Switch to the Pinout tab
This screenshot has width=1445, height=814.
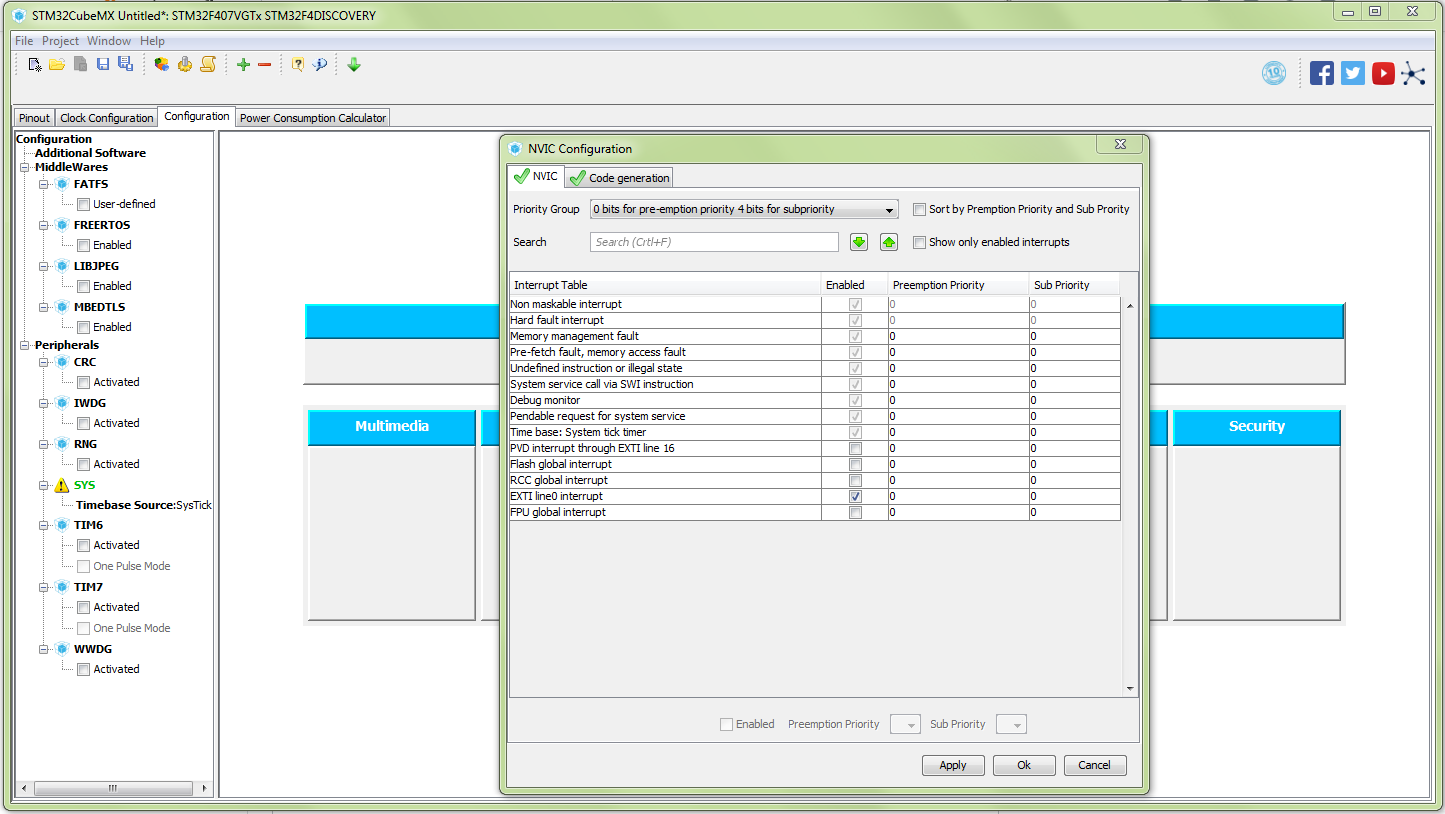point(35,118)
